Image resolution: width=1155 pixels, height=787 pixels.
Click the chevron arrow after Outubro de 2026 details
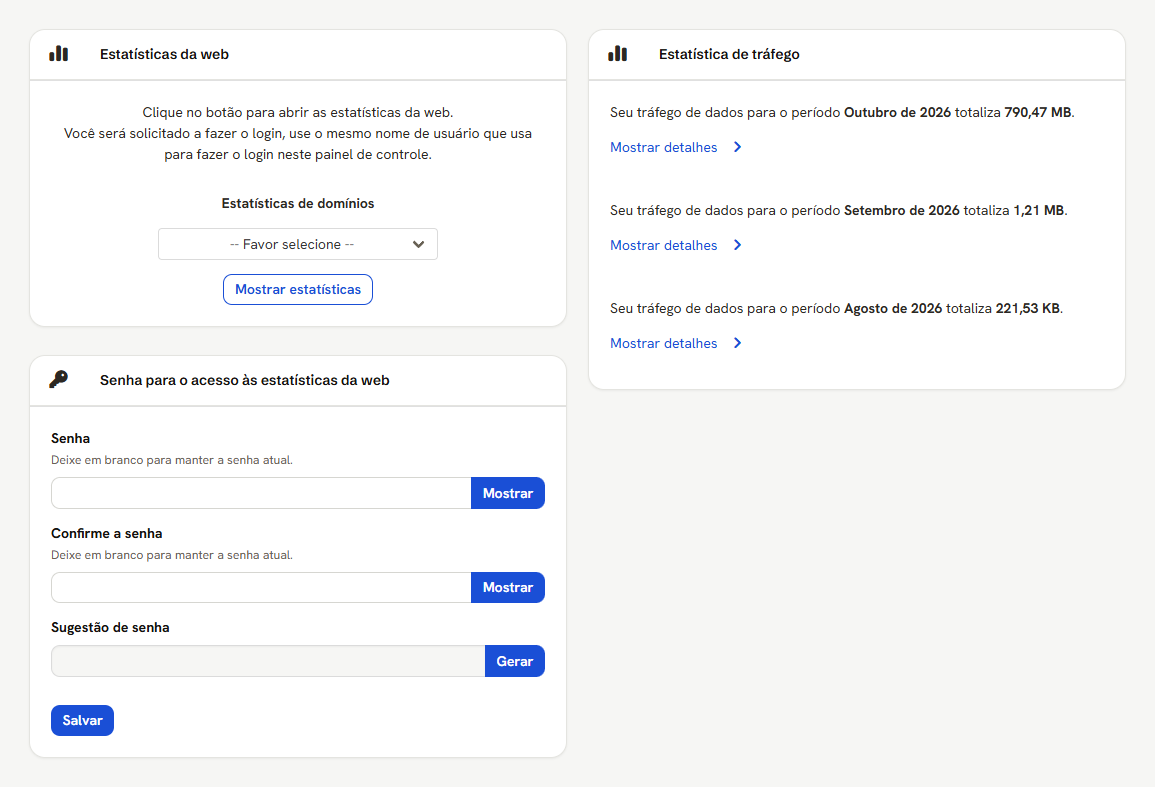(x=737, y=147)
